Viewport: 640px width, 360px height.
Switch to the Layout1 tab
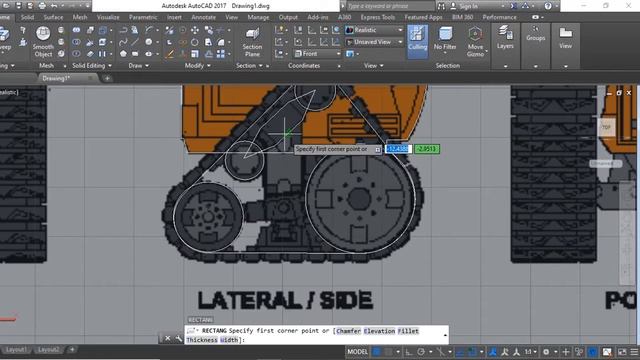coord(16,349)
